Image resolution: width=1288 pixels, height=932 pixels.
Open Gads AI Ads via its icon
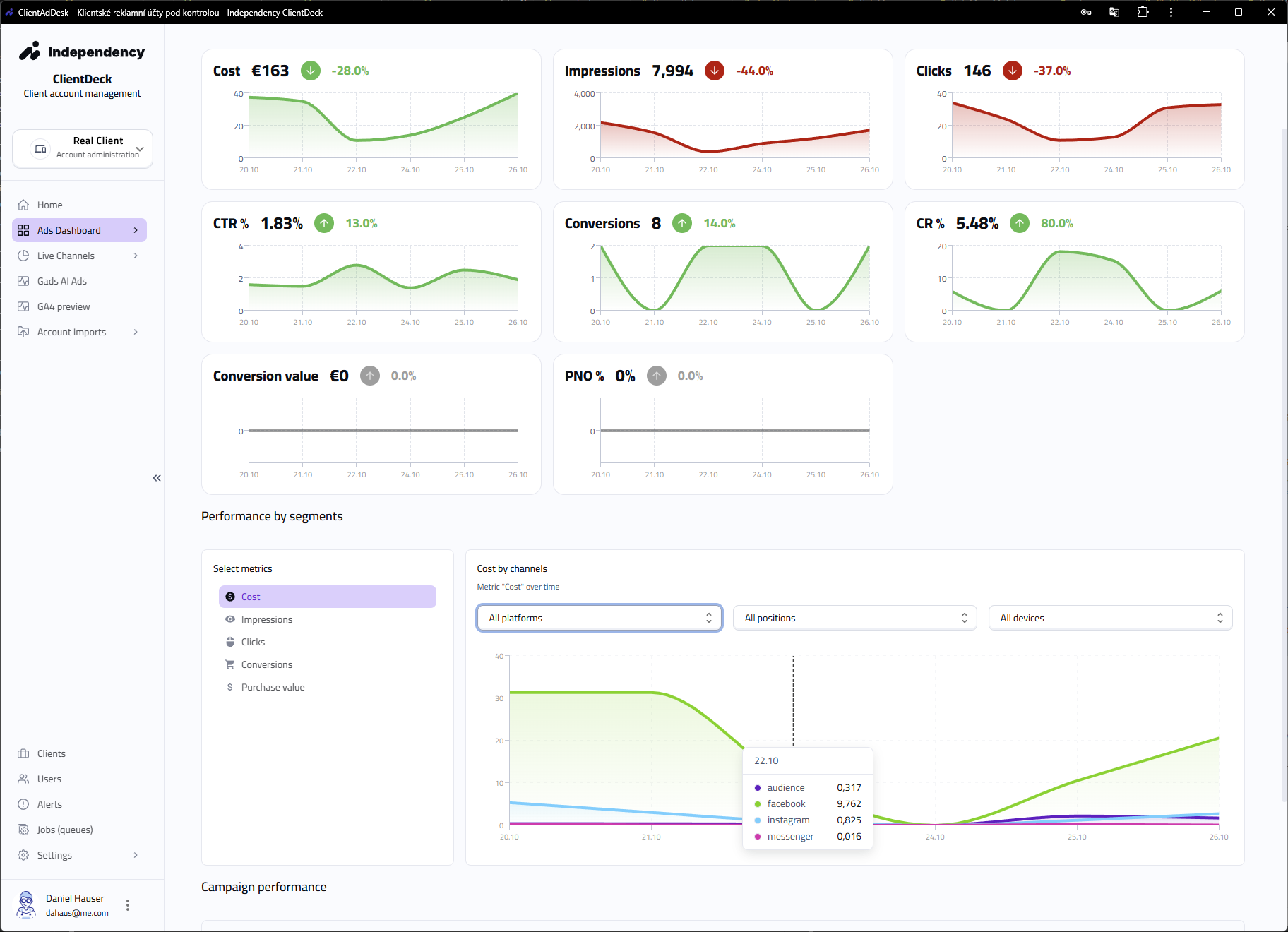coord(23,281)
